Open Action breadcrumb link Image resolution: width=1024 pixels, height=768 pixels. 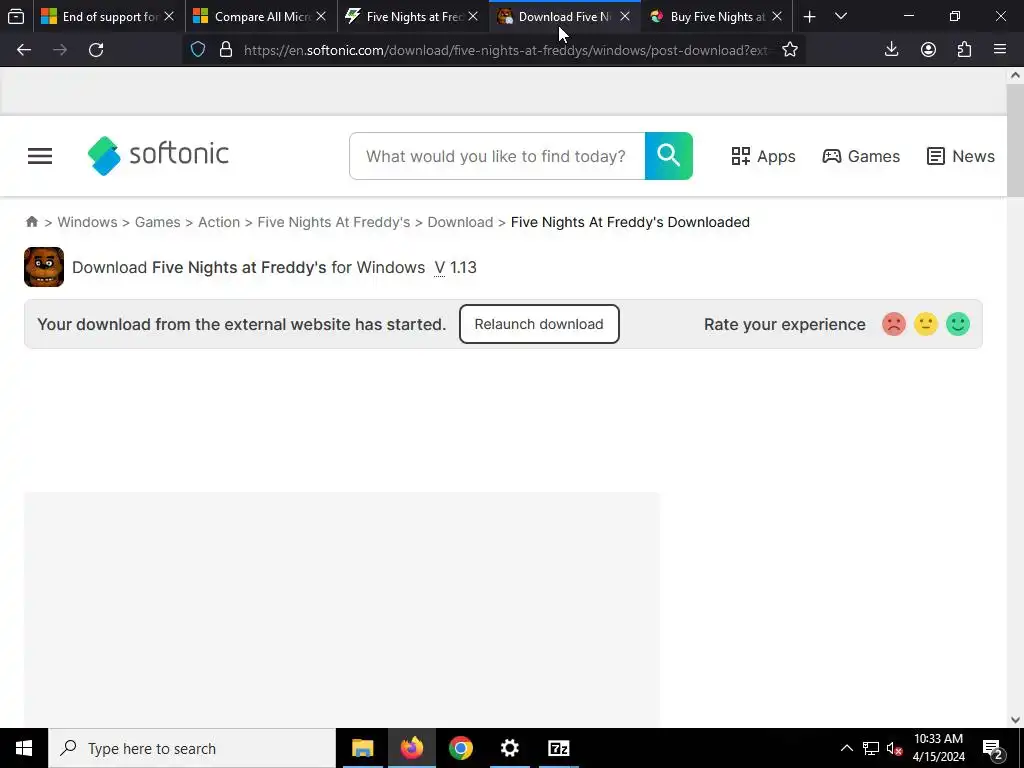(x=219, y=222)
